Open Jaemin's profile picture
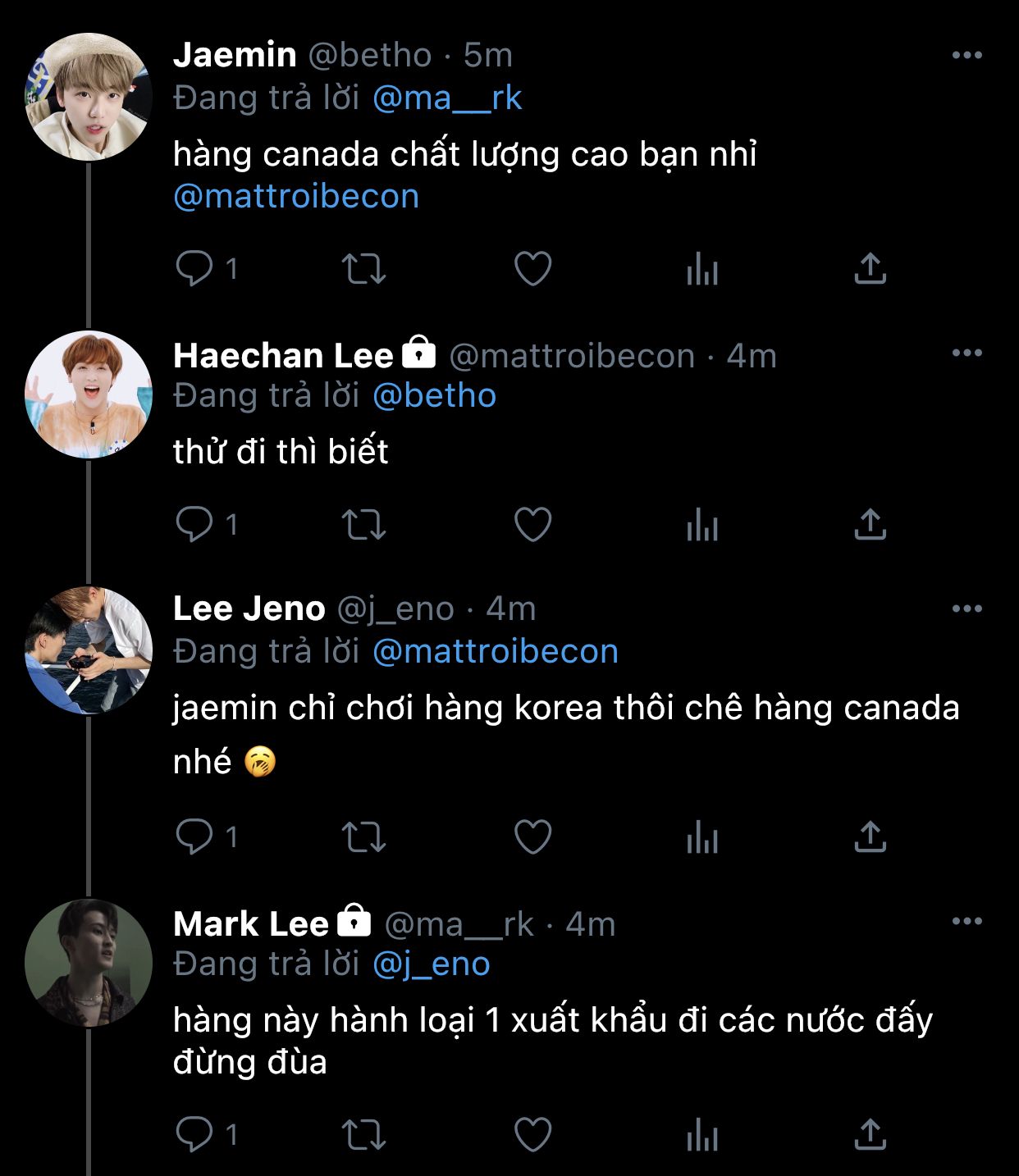Viewport: 1019px width, 1176px height. [x=89, y=97]
